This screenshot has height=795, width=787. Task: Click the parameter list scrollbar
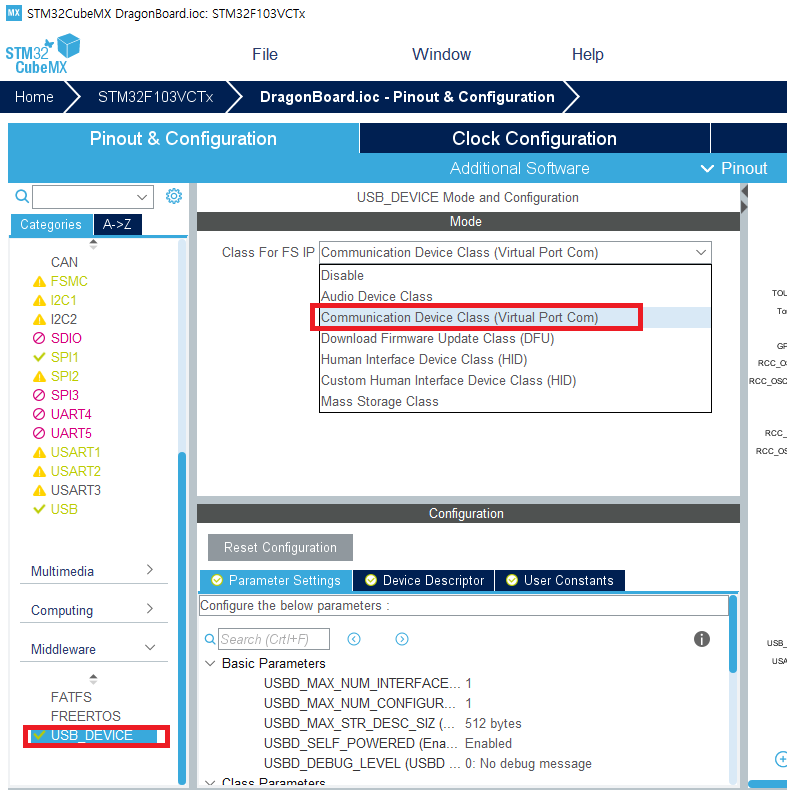[x=733, y=635]
